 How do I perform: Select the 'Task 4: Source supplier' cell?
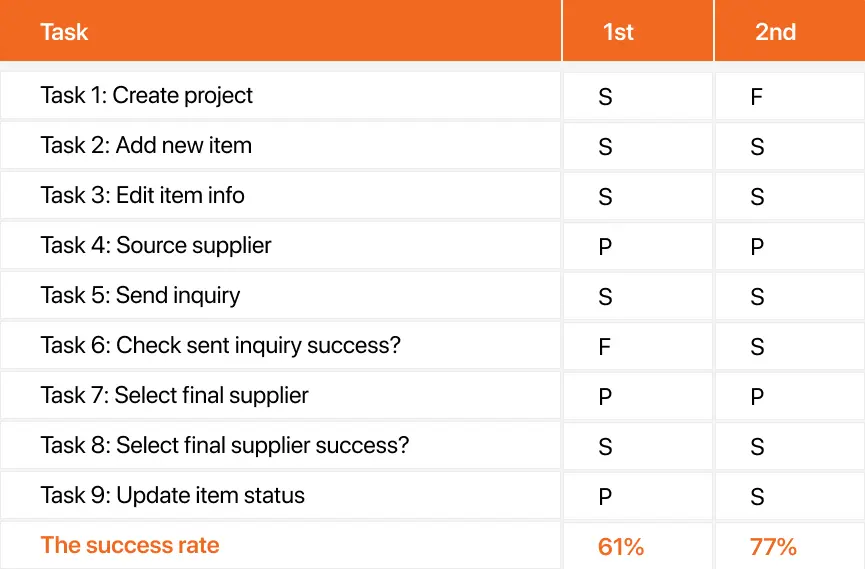(x=280, y=246)
